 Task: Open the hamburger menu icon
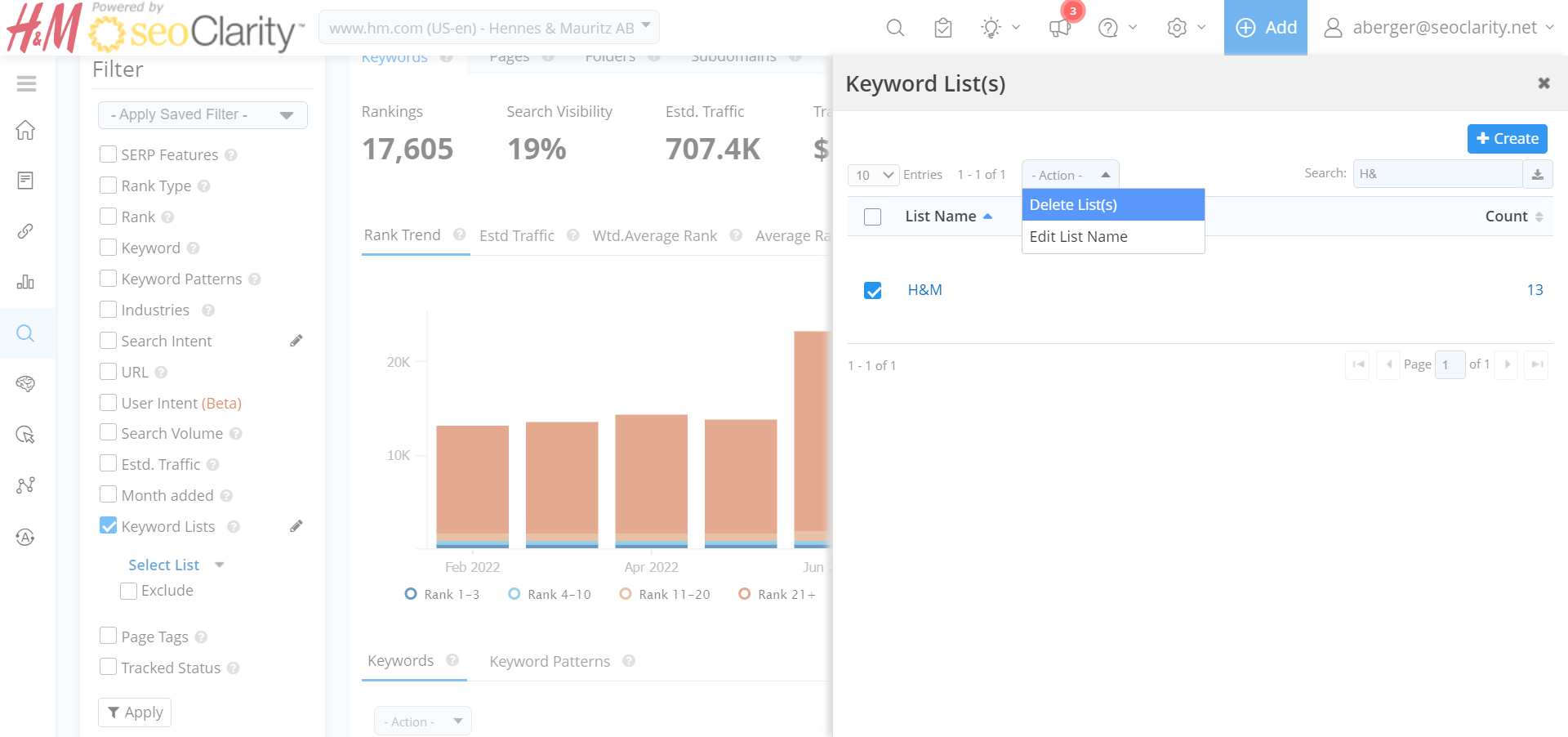tap(26, 83)
